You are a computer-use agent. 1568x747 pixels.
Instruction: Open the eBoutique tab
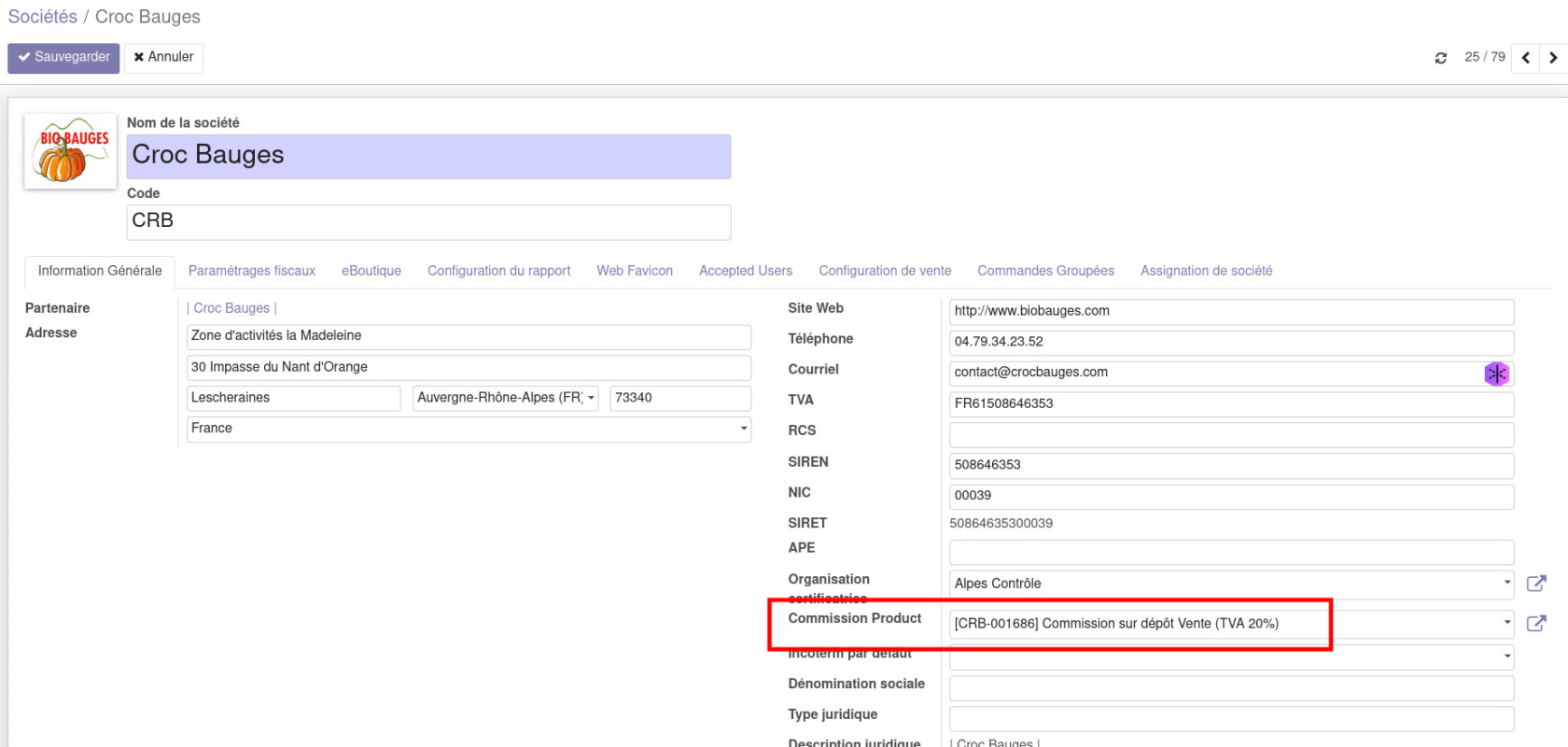pos(371,271)
